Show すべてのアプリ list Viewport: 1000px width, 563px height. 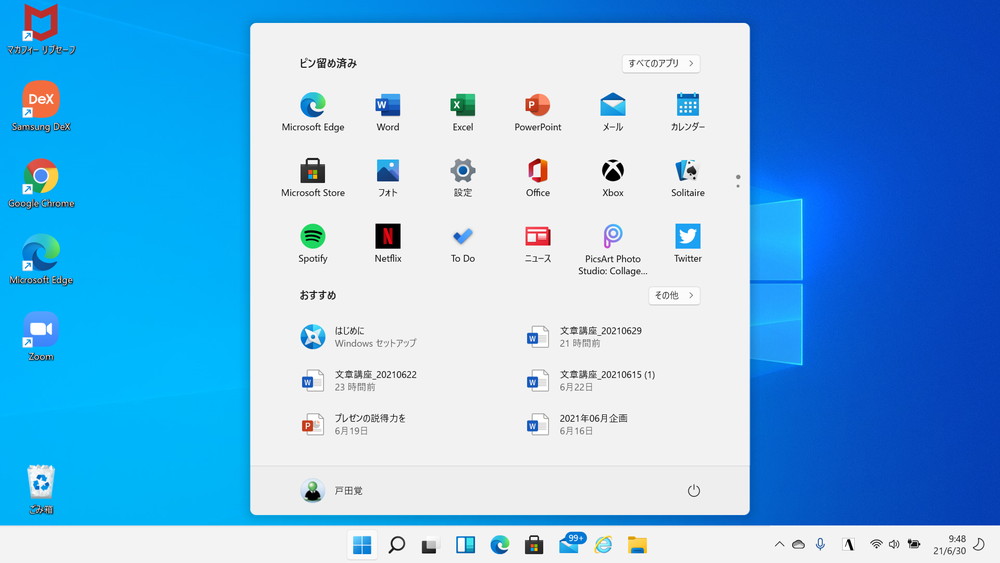pyautogui.click(x=661, y=63)
